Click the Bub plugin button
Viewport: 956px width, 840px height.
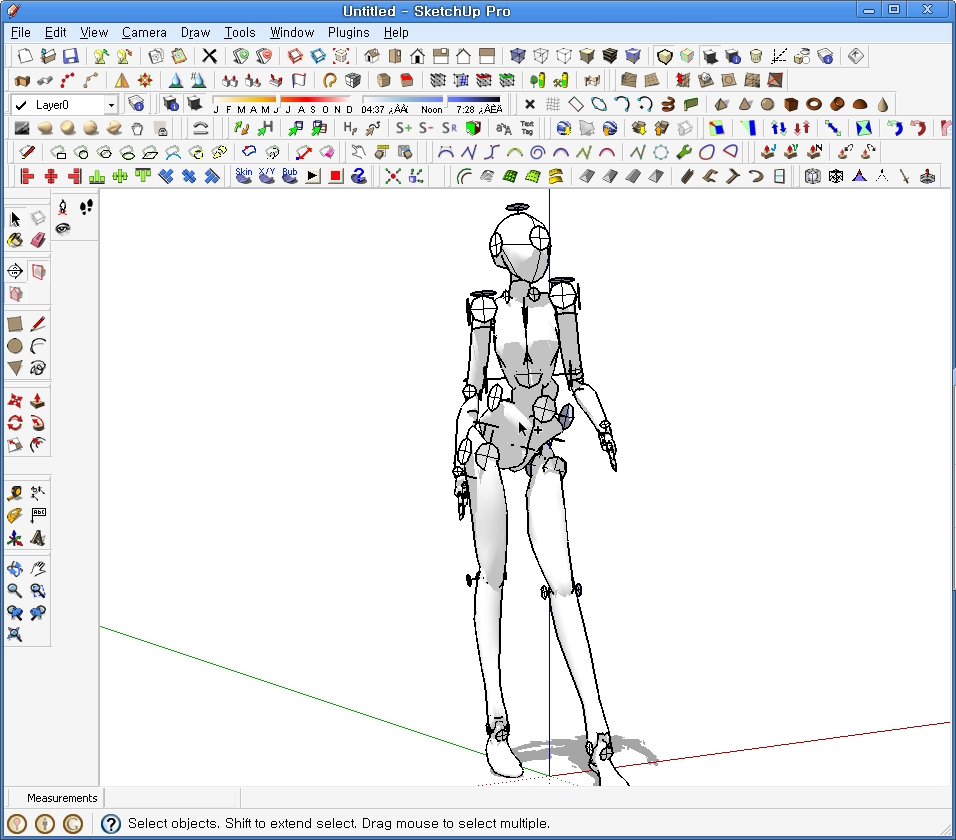click(290, 176)
